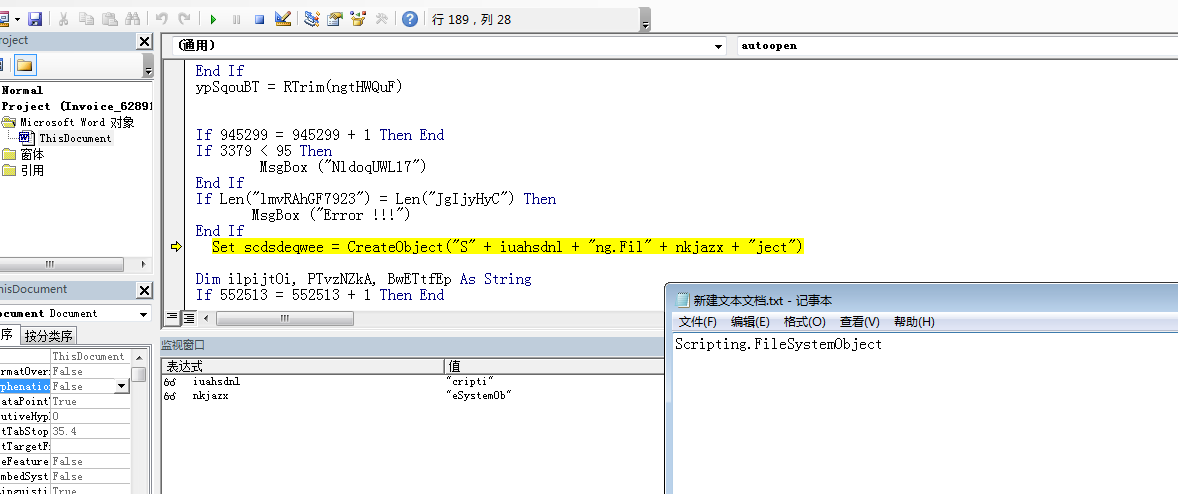
Task: Open the Project Explorer toolbar icon
Action: 312,19
